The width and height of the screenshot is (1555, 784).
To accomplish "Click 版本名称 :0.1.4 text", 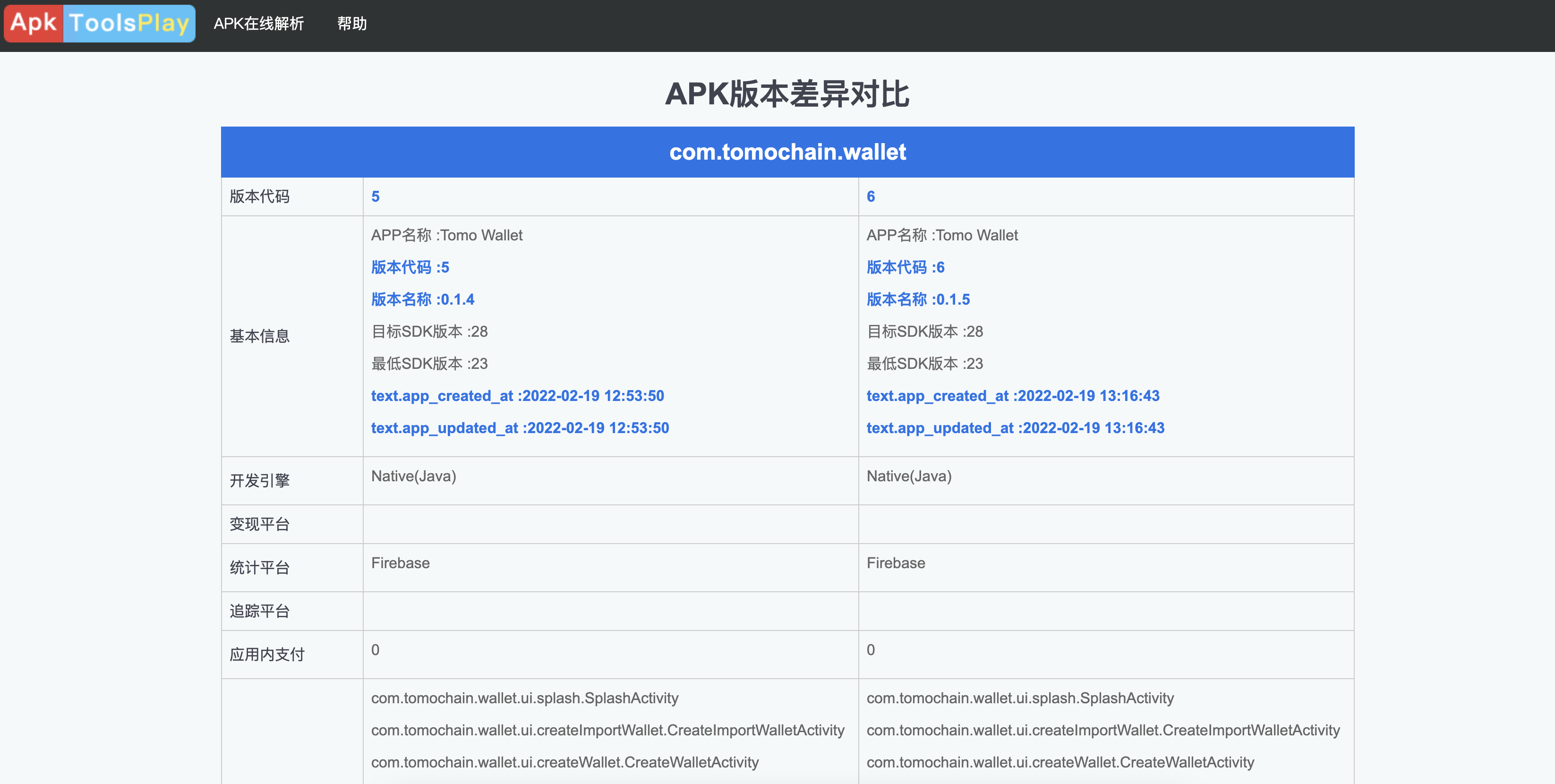I will [423, 299].
